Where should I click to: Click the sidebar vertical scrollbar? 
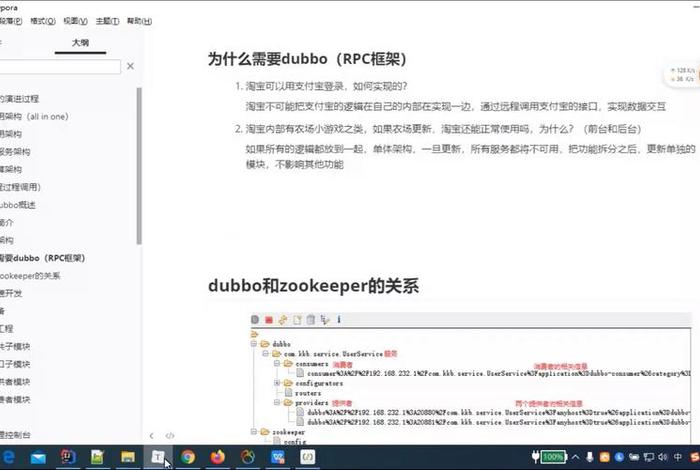tap(139, 166)
